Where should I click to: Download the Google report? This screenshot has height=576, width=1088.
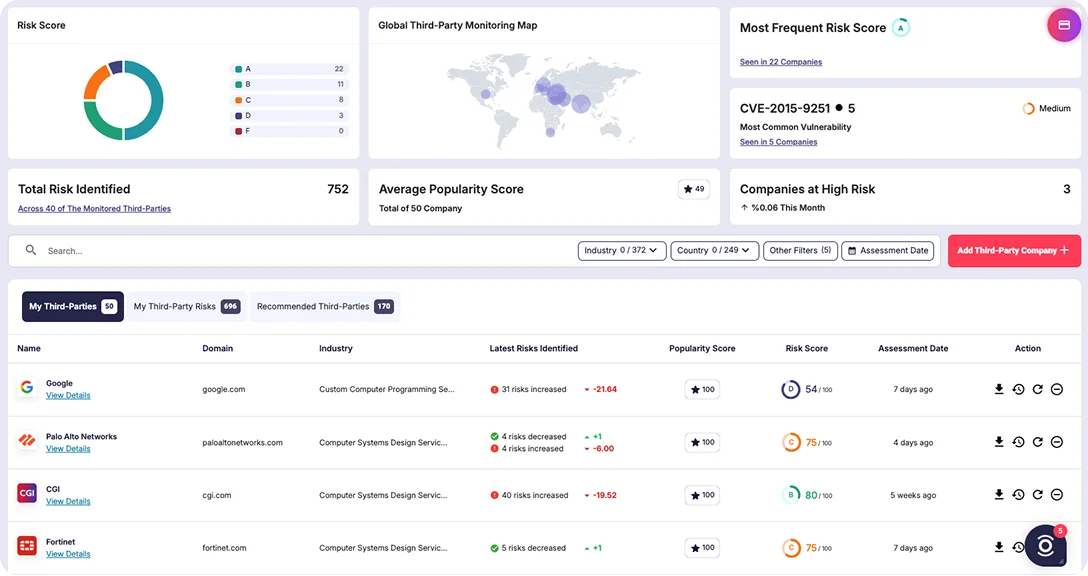(x=998, y=389)
